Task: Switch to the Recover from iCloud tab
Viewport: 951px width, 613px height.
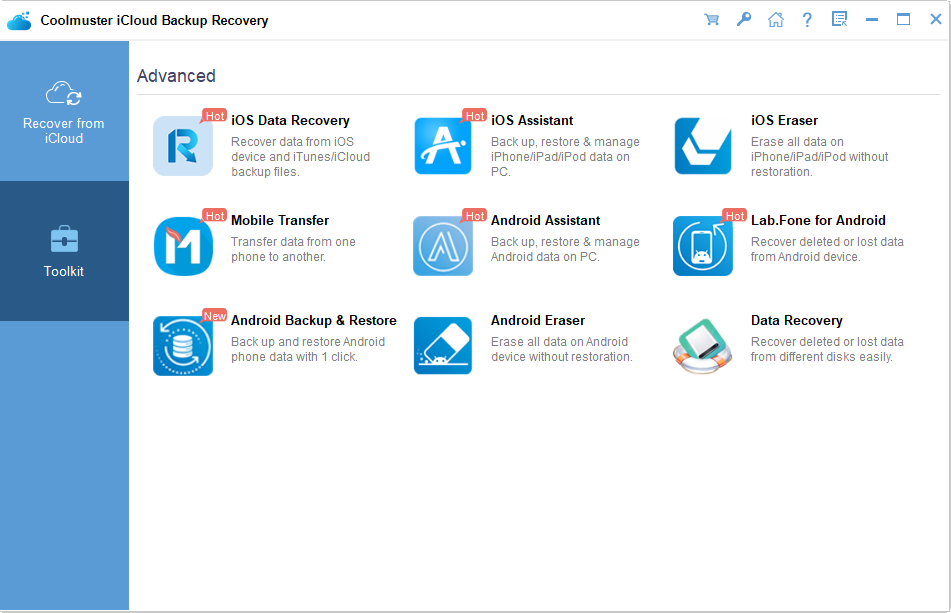Action: click(x=64, y=111)
